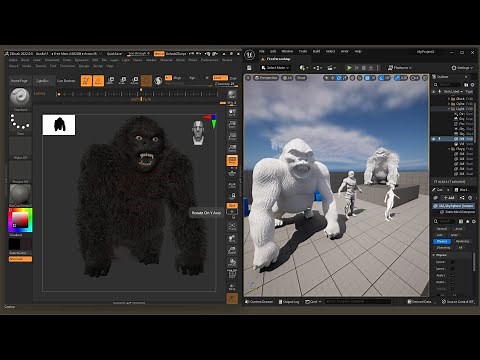The image size is (480, 360).
Task: Click the Unreal Engine logo icon
Action: 249,55
